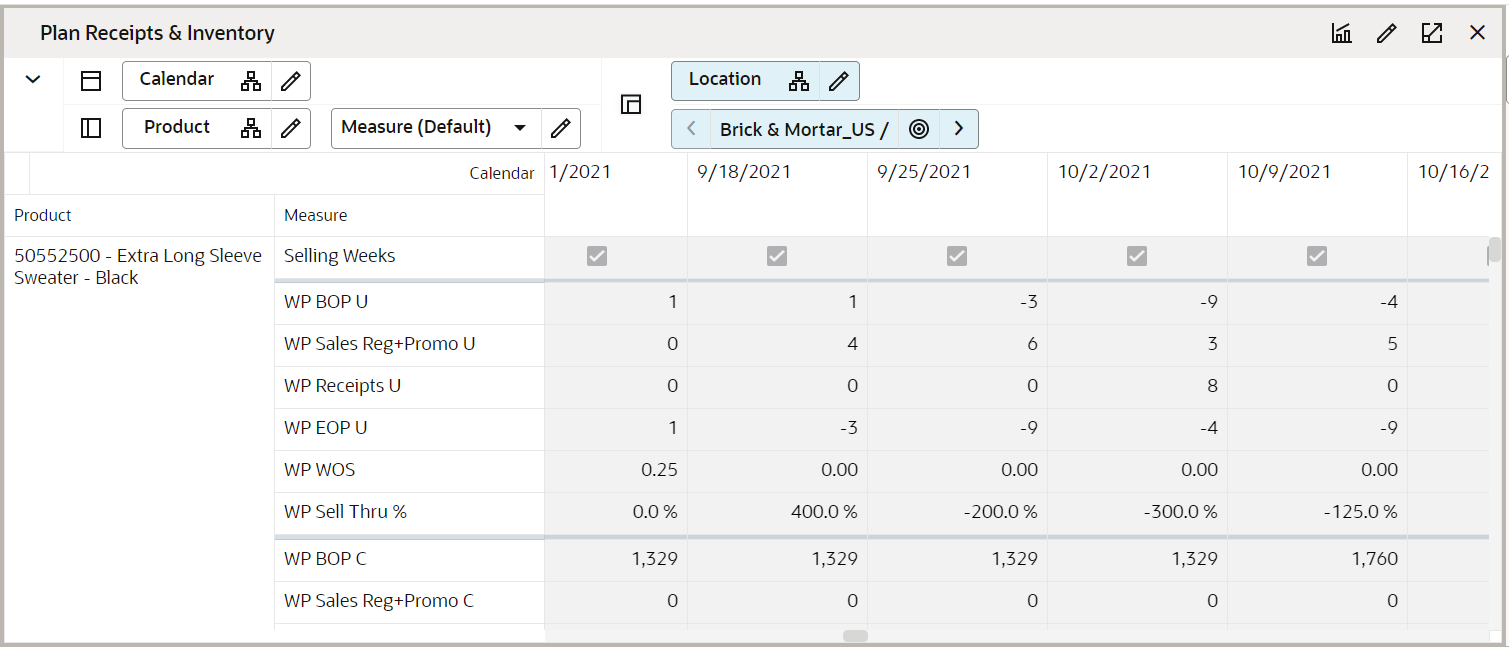This screenshot has height=650, width=1509.
Task: Select the Calendar column header label
Action: tap(503, 172)
